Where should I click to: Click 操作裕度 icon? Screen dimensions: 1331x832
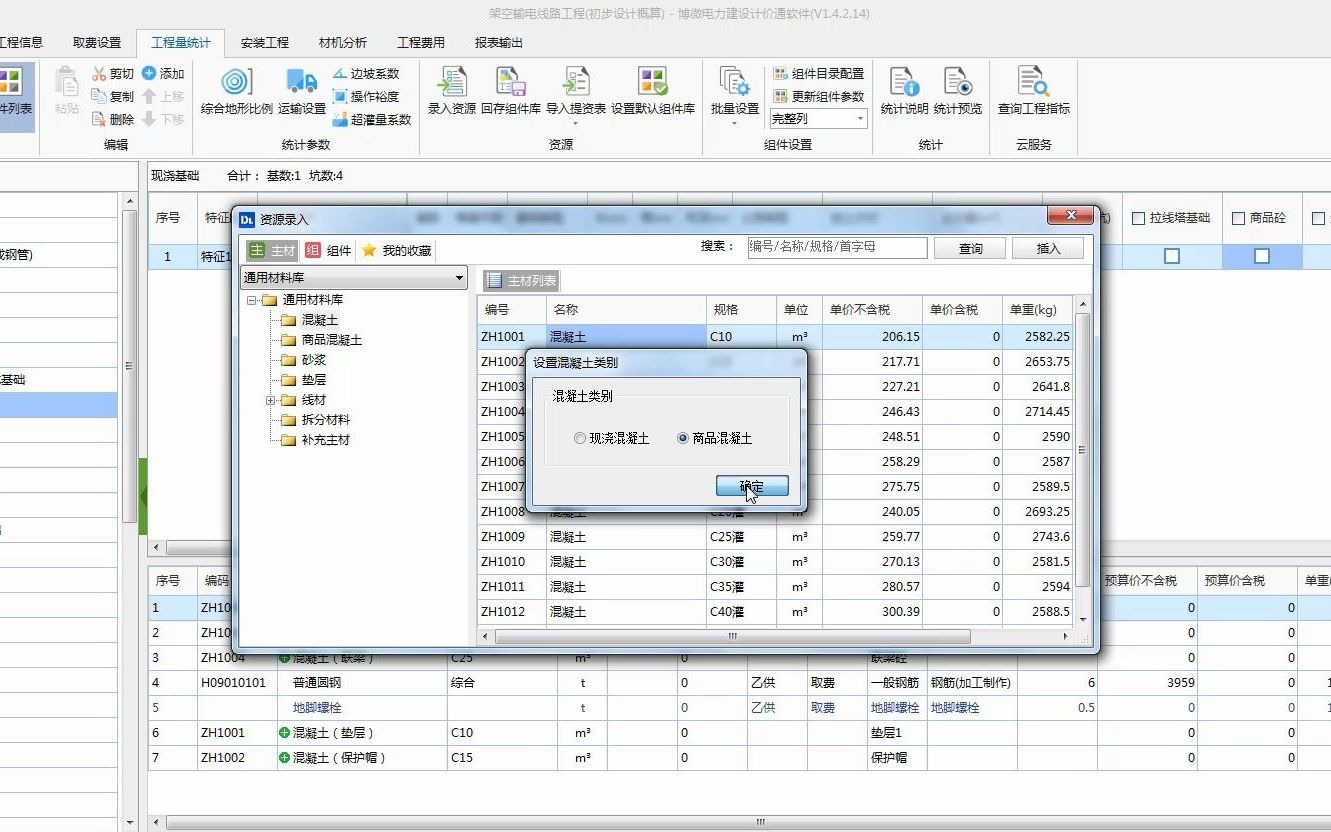[340, 96]
